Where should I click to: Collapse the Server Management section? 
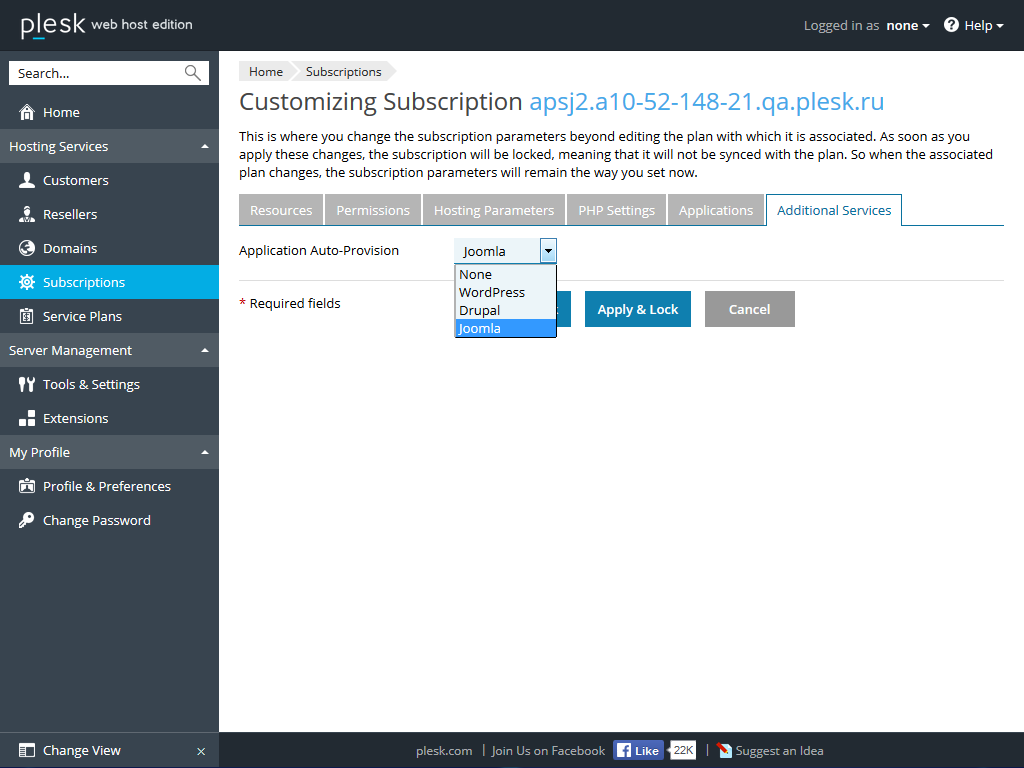pyautogui.click(x=205, y=351)
